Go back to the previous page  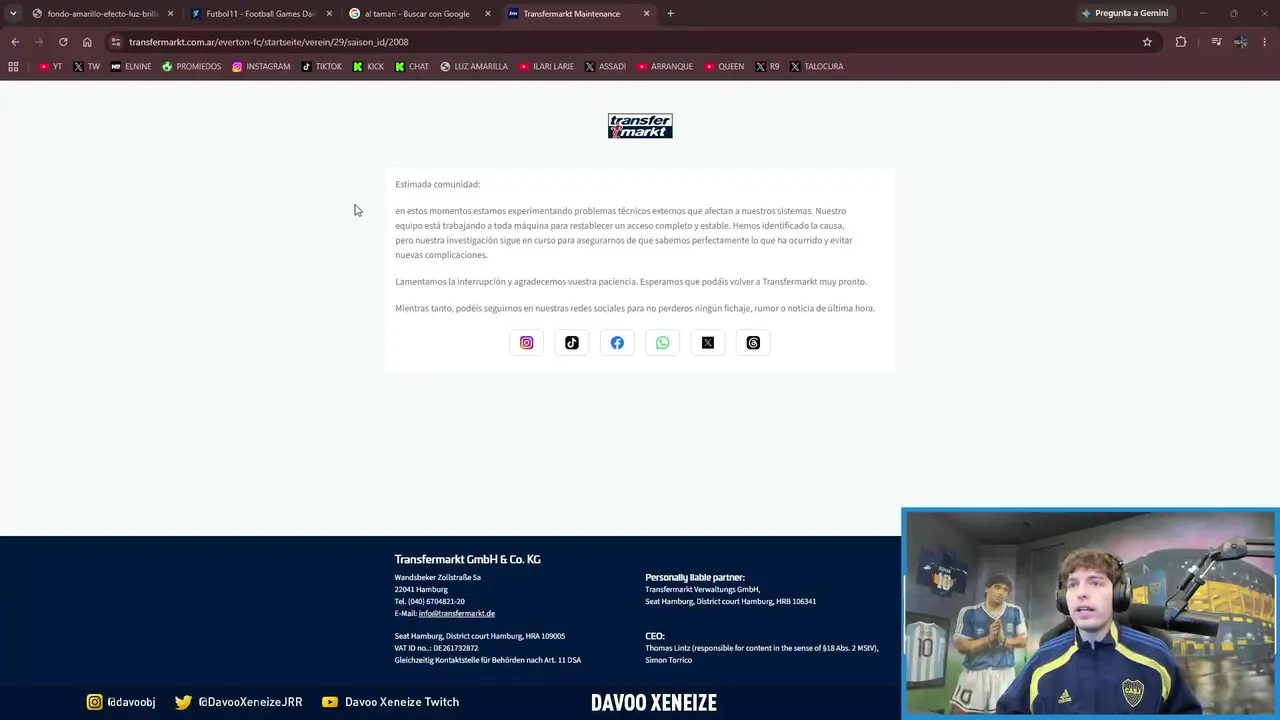coord(15,42)
